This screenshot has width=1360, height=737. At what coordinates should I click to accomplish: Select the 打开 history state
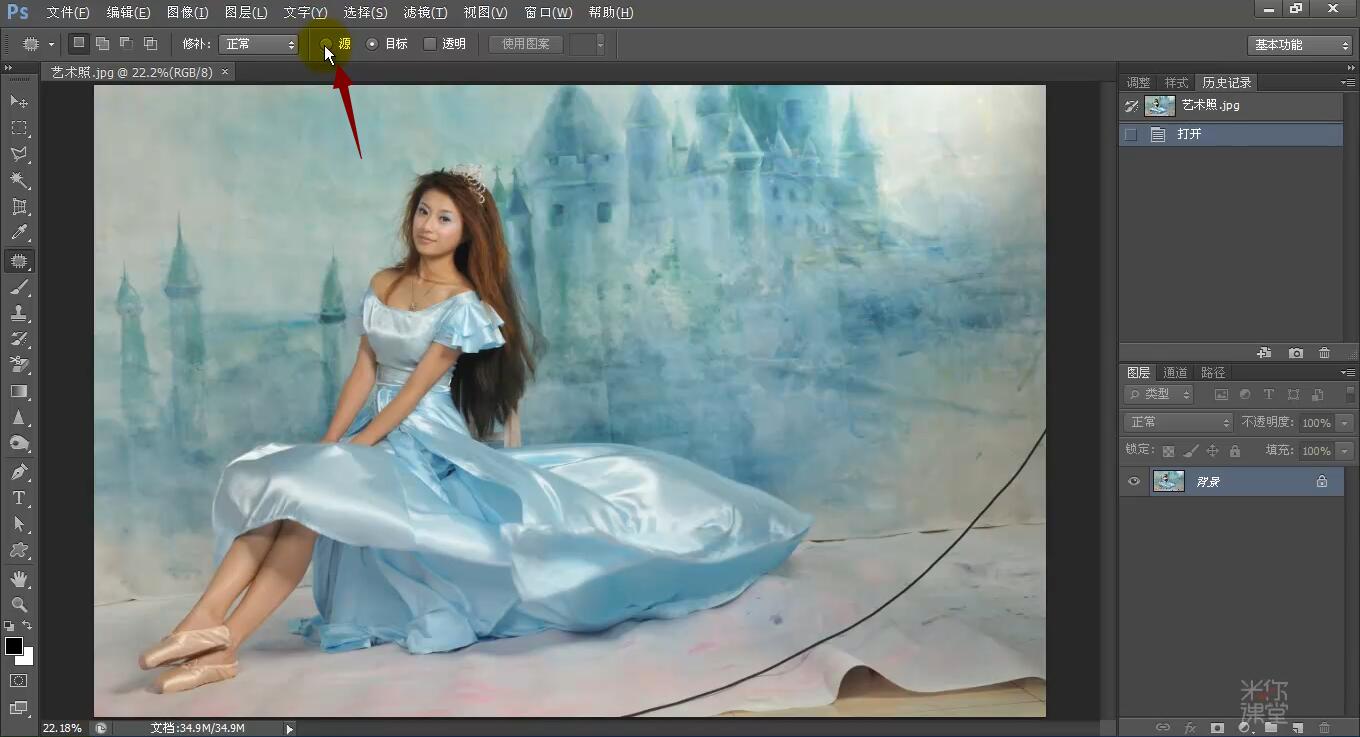[x=1189, y=134]
